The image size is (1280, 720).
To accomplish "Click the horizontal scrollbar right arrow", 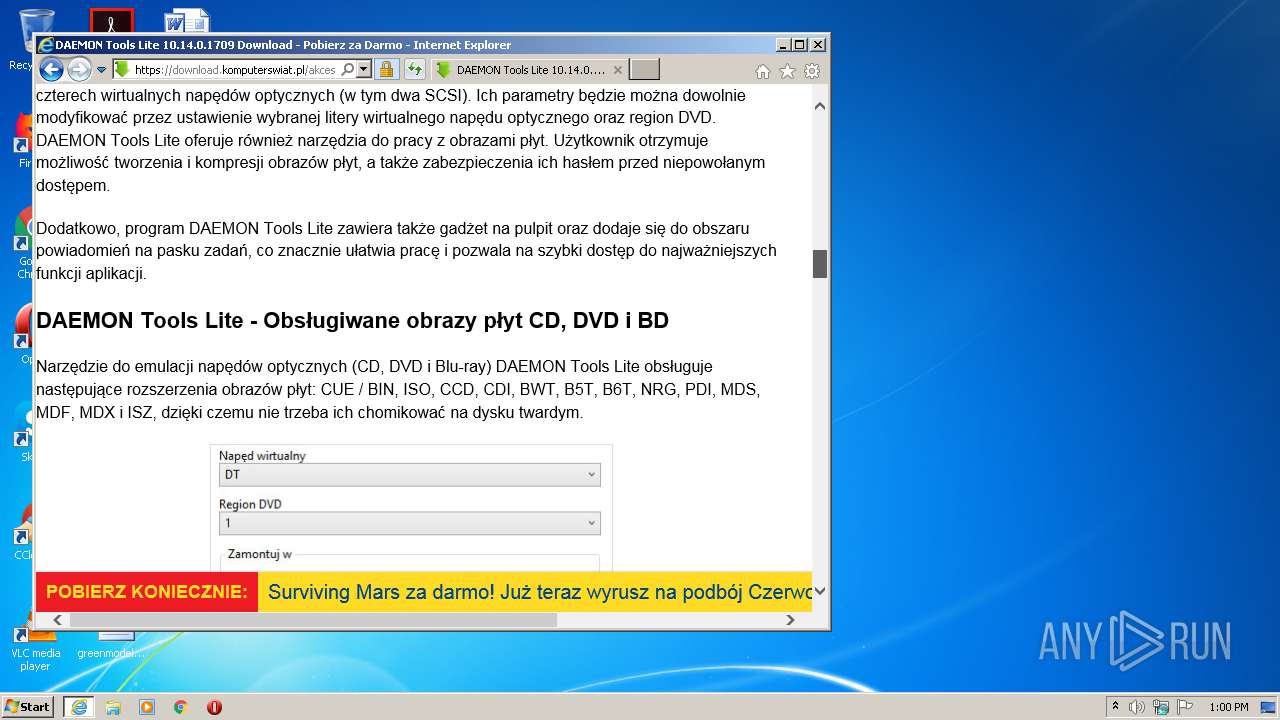I will coord(790,620).
